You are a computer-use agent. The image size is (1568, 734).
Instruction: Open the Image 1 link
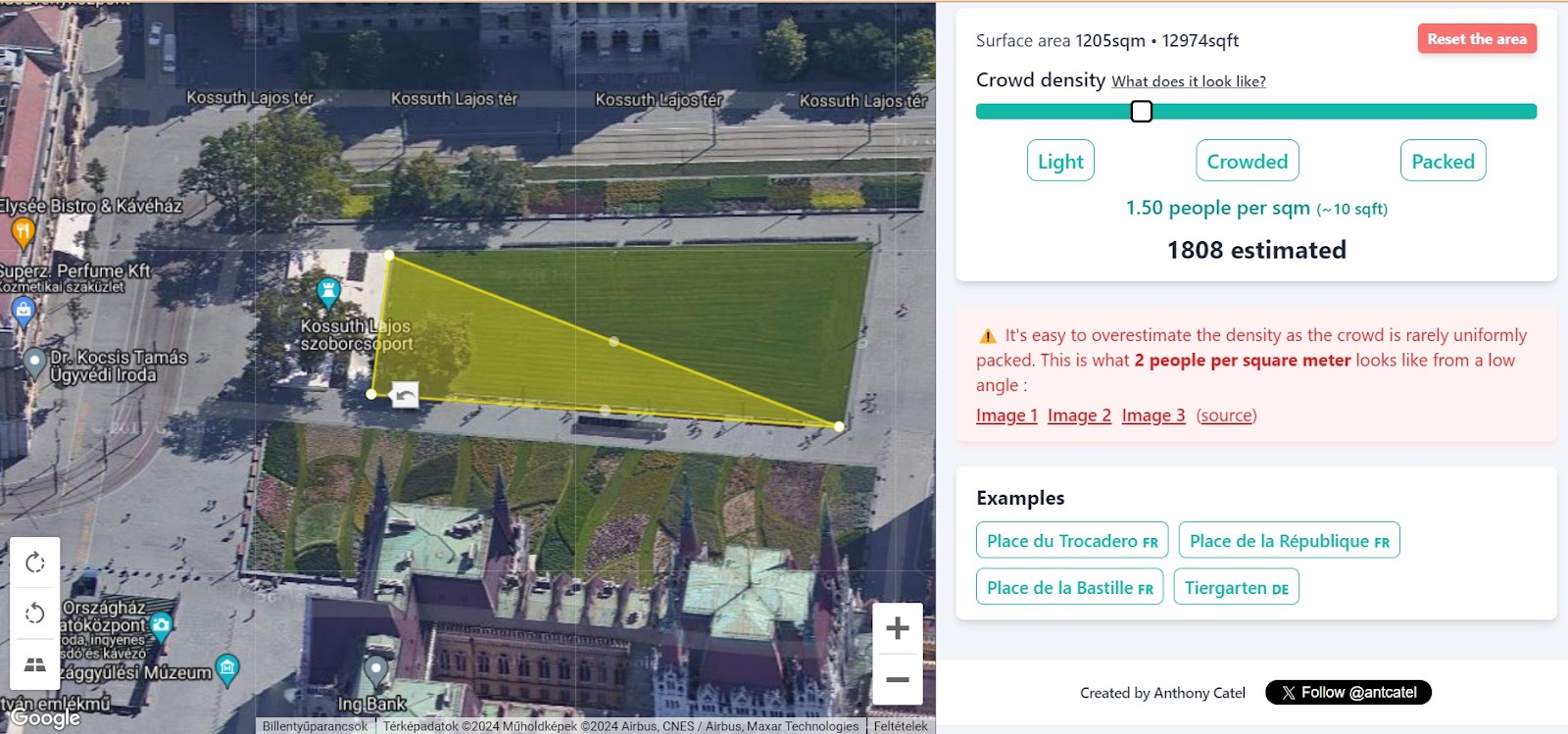pyautogui.click(x=1006, y=416)
